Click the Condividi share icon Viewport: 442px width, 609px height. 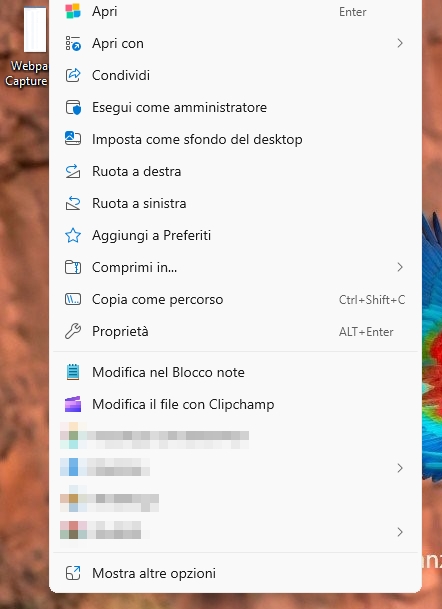coord(73,75)
